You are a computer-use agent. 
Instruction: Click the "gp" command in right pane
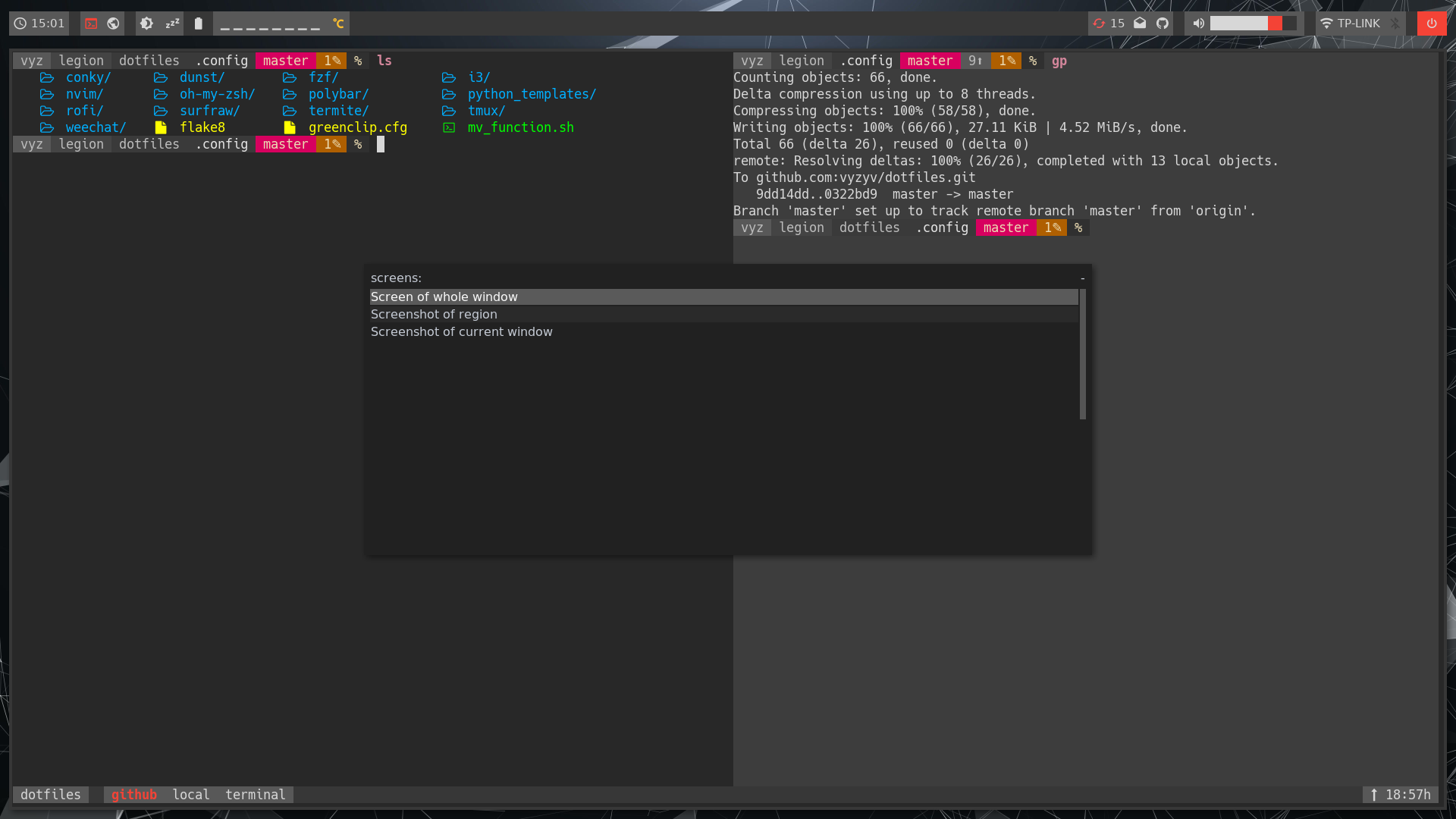[1059, 61]
